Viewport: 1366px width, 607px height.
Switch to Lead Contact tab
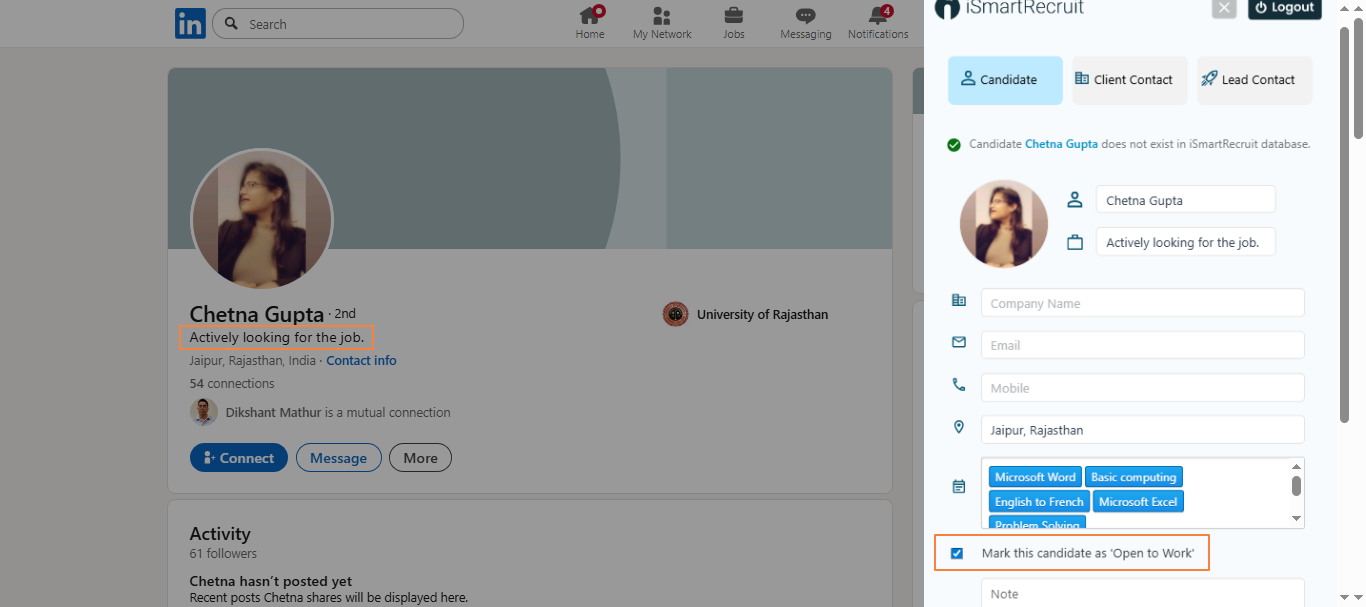click(1254, 80)
